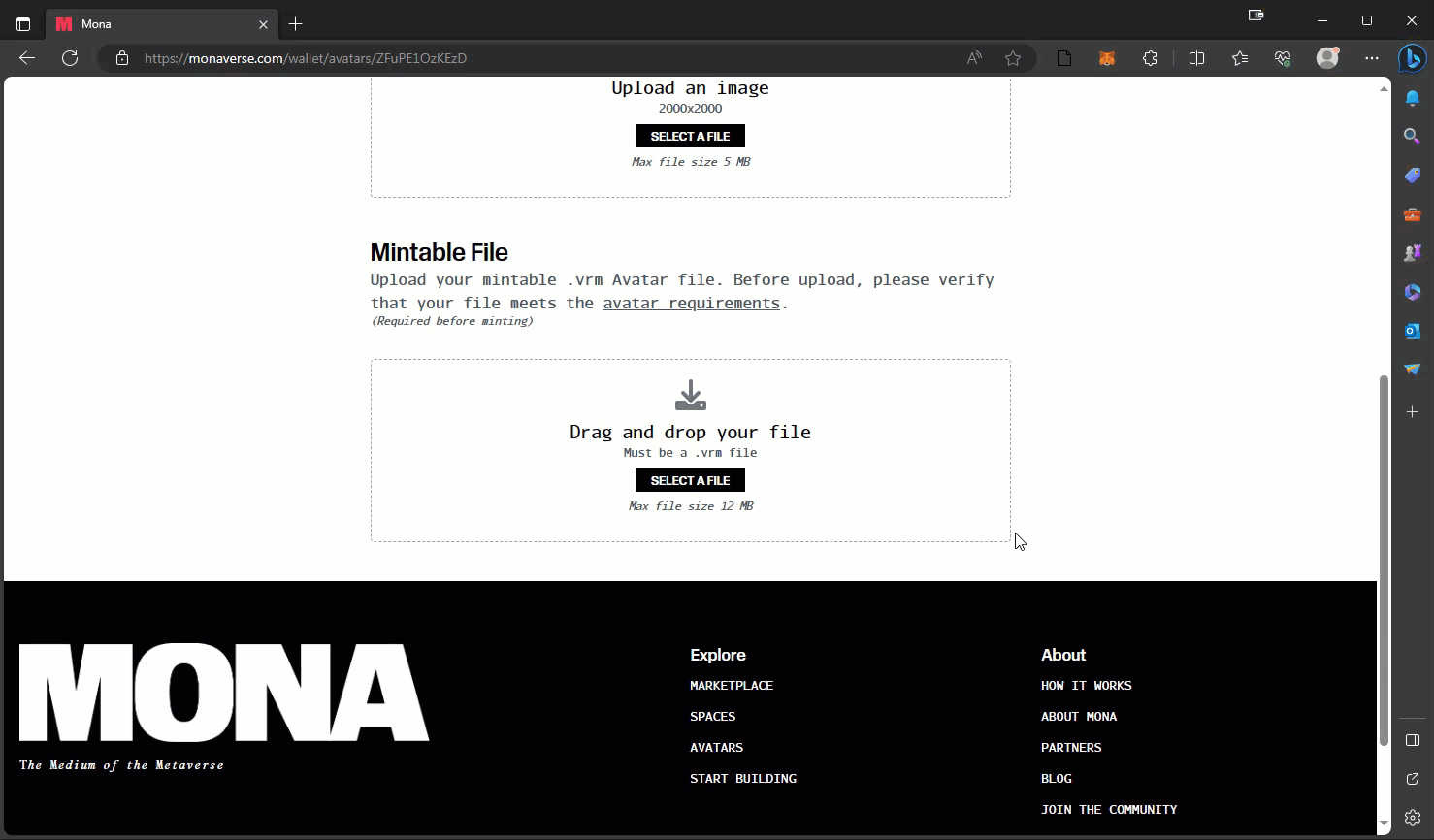Click the Read aloud icon in address bar

click(974, 58)
